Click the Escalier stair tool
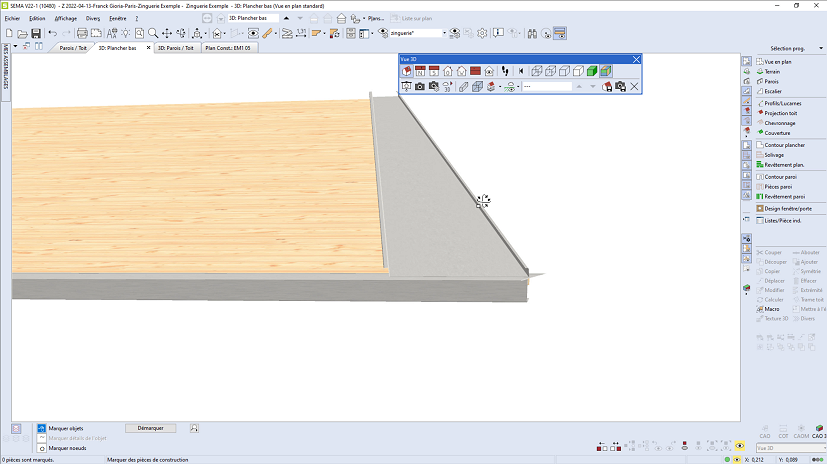The height and width of the screenshot is (464, 827). pos(773,91)
